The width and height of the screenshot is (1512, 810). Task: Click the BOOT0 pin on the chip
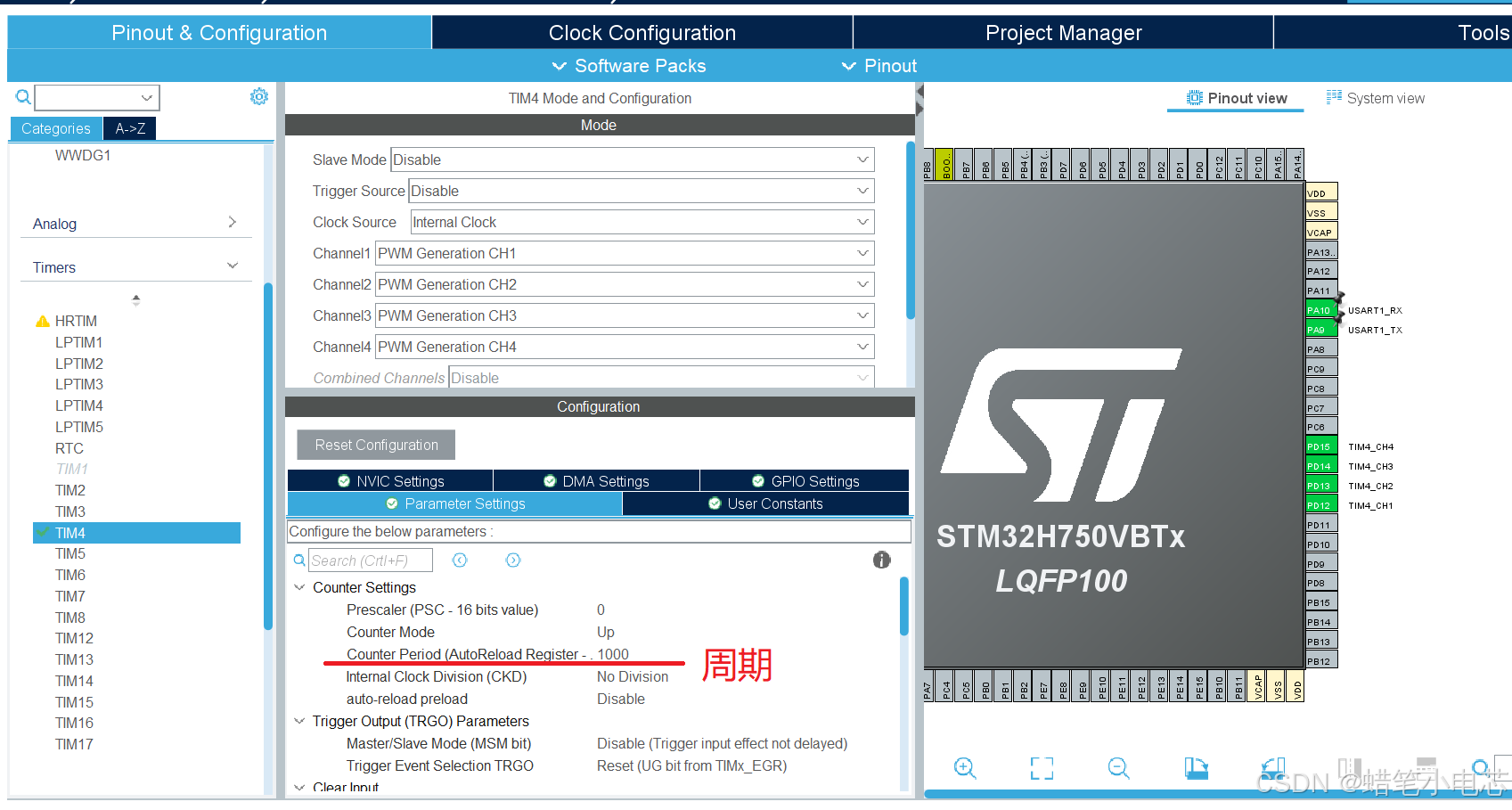click(944, 165)
